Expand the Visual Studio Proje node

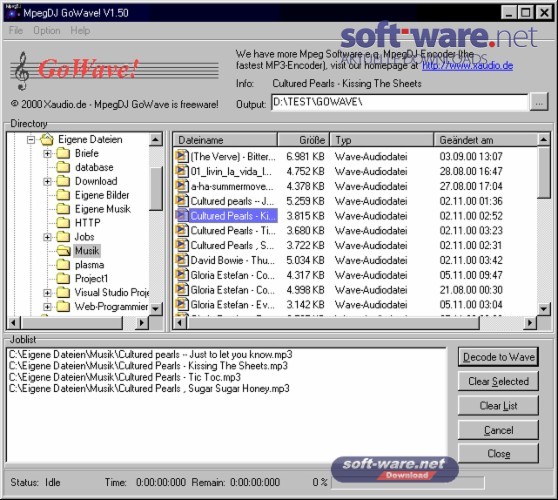click(x=47, y=293)
